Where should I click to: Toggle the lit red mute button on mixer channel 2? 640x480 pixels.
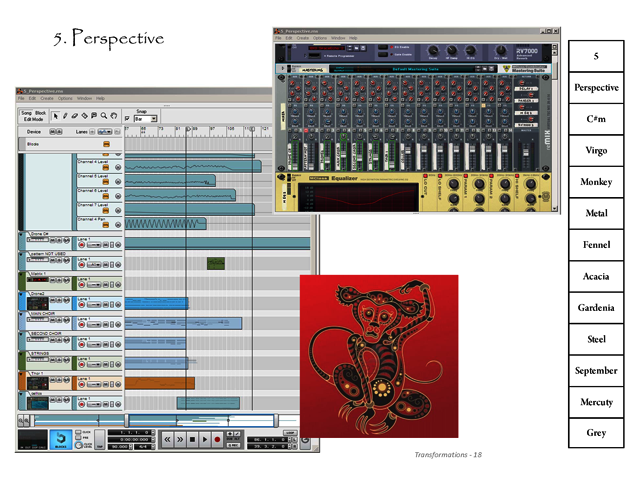tap(306, 131)
